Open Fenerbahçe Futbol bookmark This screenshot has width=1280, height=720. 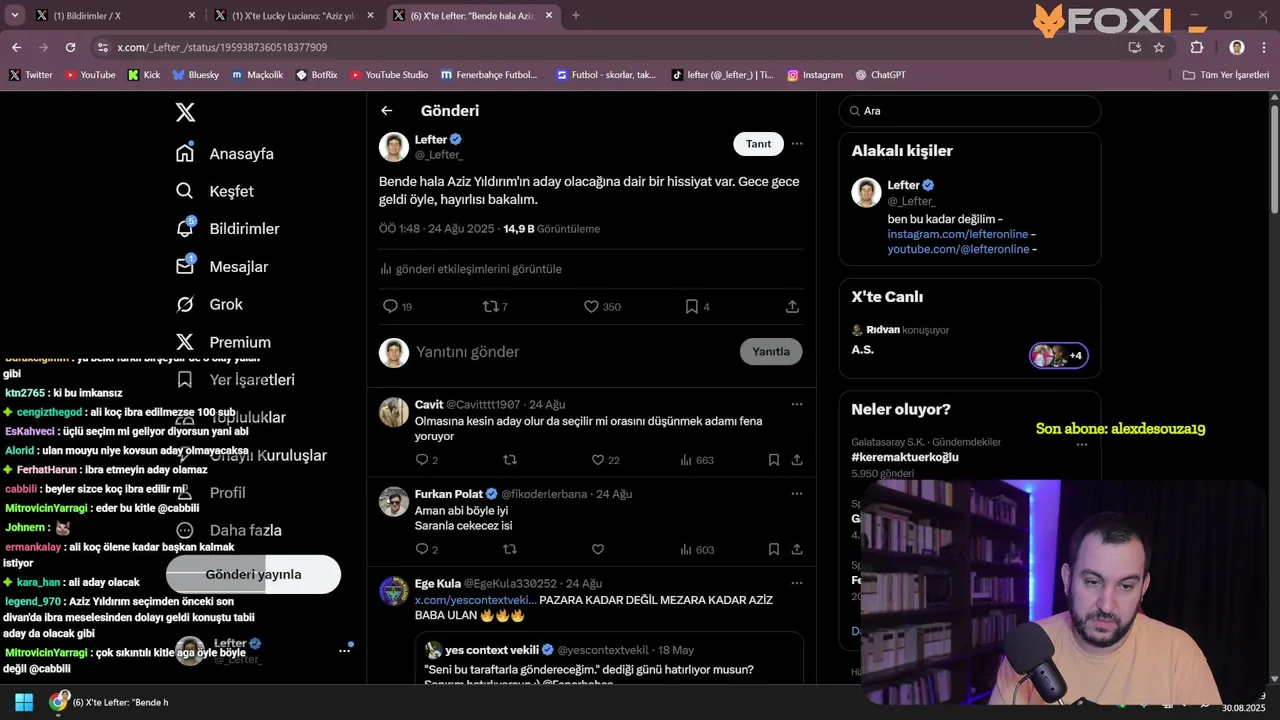pos(488,75)
